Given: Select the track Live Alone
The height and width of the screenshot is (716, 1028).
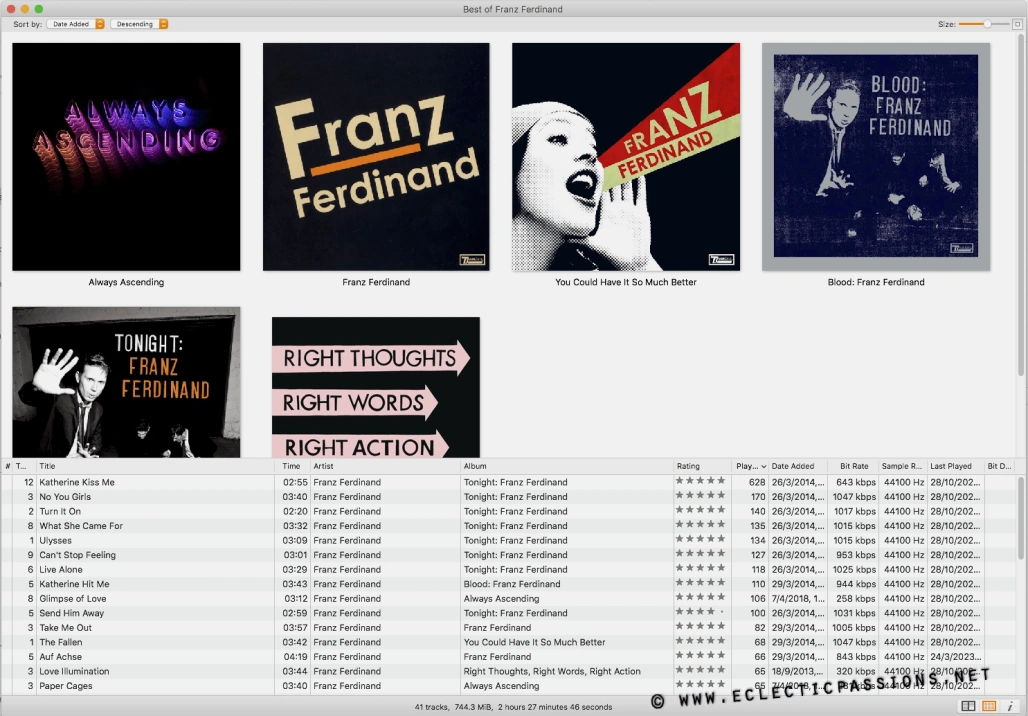Looking at the screenshot, I should point(61,569).
